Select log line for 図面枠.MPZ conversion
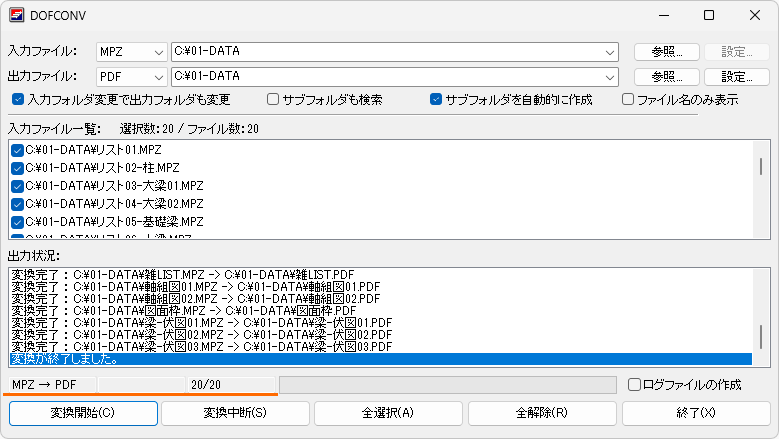779x439 pixels. [x=381, y=310]
